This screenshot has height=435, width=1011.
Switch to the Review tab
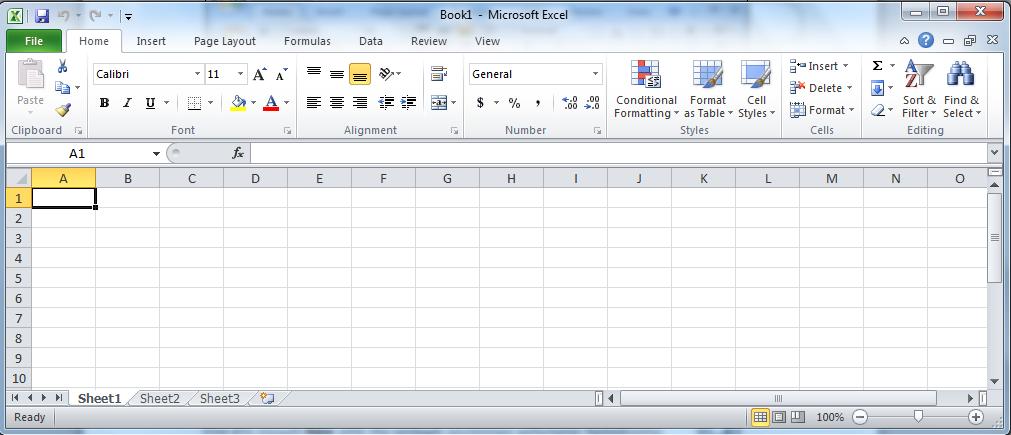429,41
